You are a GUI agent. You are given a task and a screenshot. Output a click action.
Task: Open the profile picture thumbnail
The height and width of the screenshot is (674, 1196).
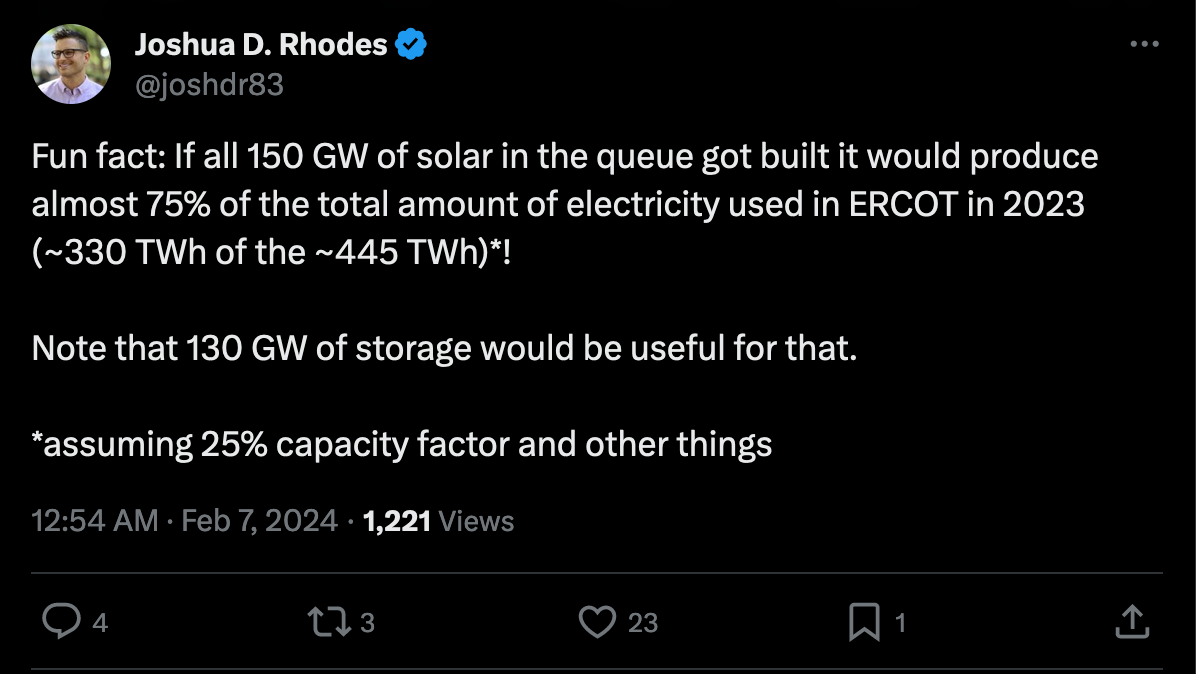click(x=71, y=63)
